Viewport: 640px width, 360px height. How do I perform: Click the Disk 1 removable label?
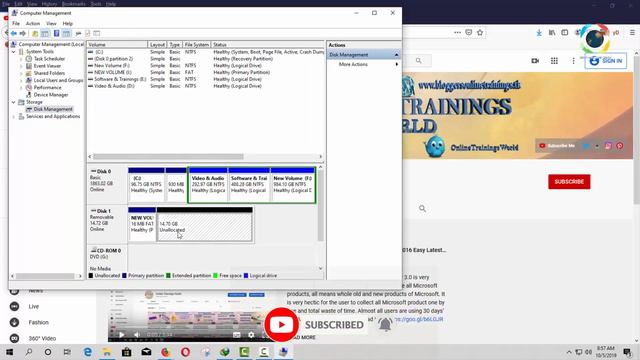pyautogui.click(x=107, y=224)
